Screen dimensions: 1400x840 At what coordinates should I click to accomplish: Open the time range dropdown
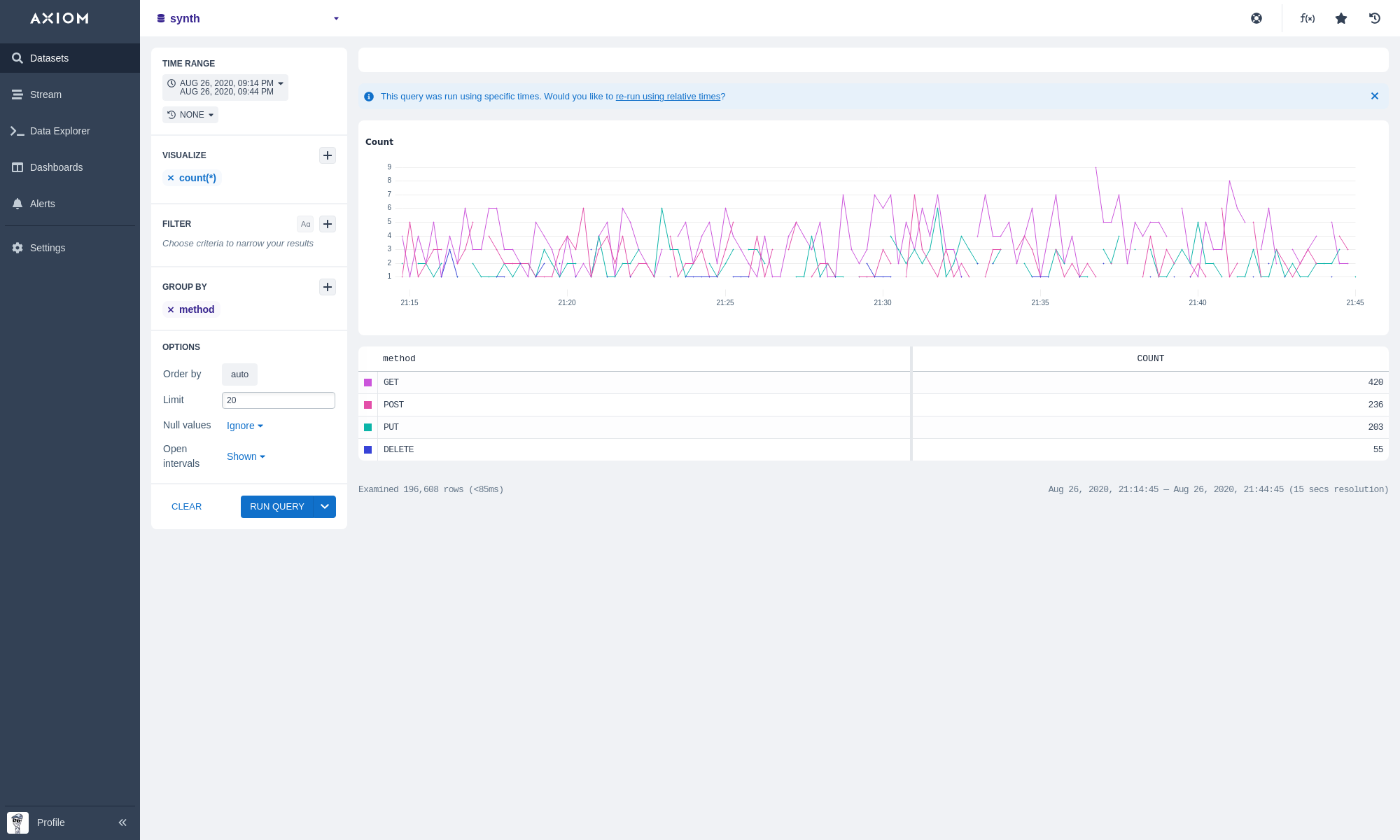point(225,87)
